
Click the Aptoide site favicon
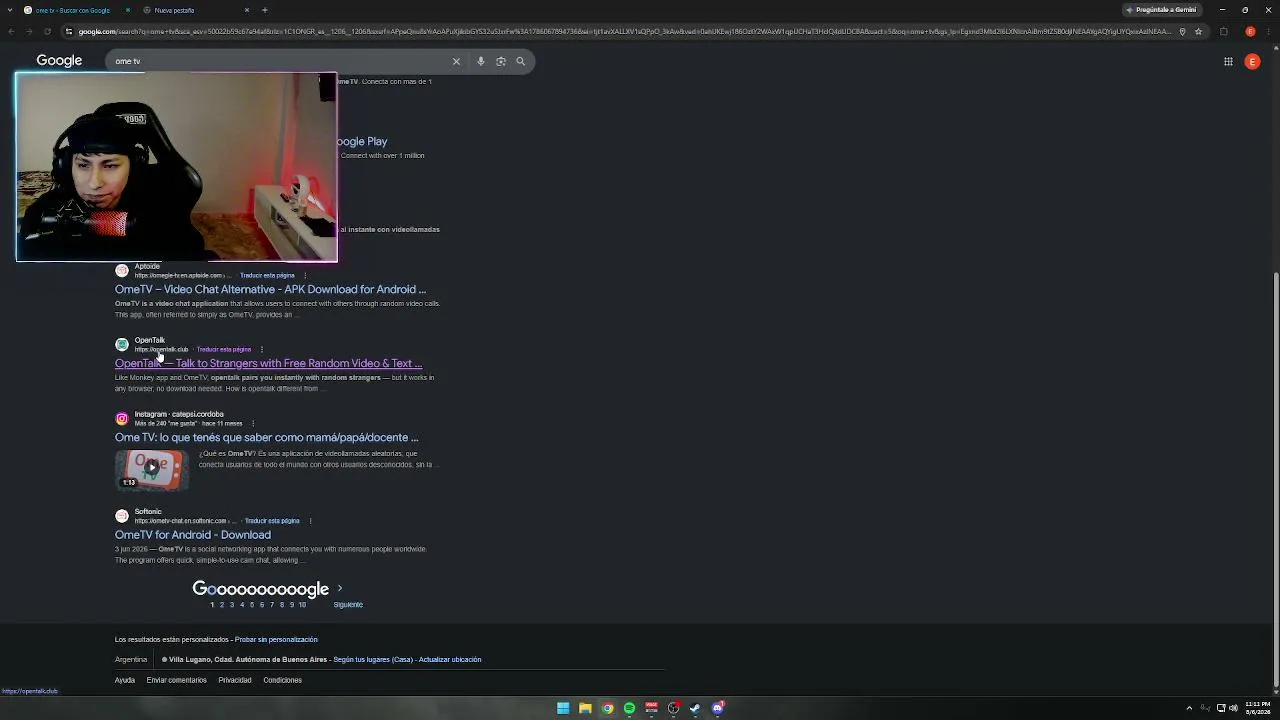[x=122, y=271]
